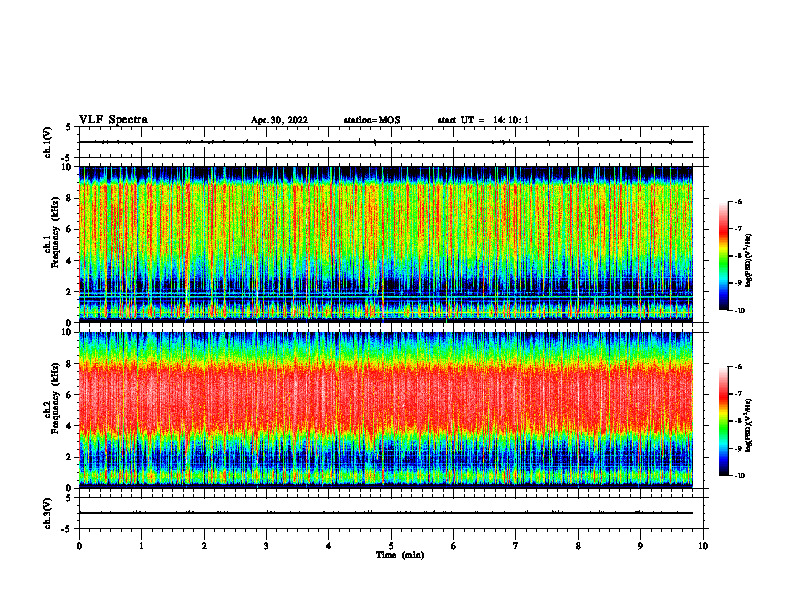Click the "Time (min)" axis label
Screen dimensions: 792x612
coord(400,555)
